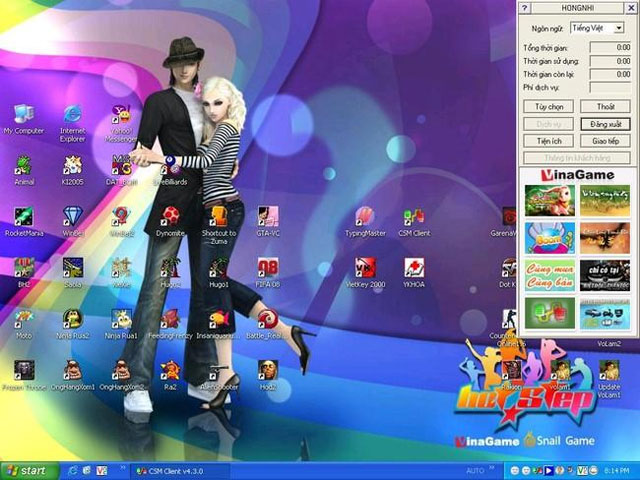
Task: Select the Frozen Throne game icon
Action: [x=24, y=376]
